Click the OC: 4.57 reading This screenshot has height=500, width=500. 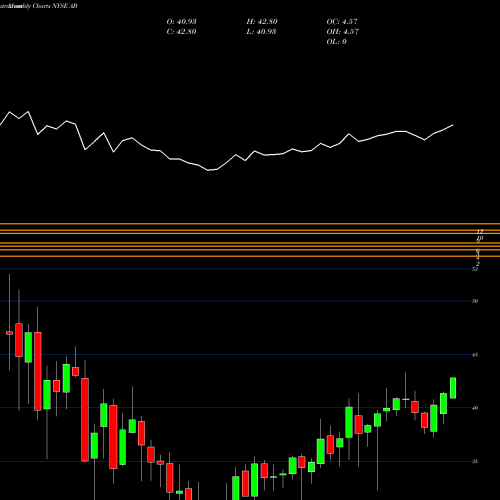342,22
